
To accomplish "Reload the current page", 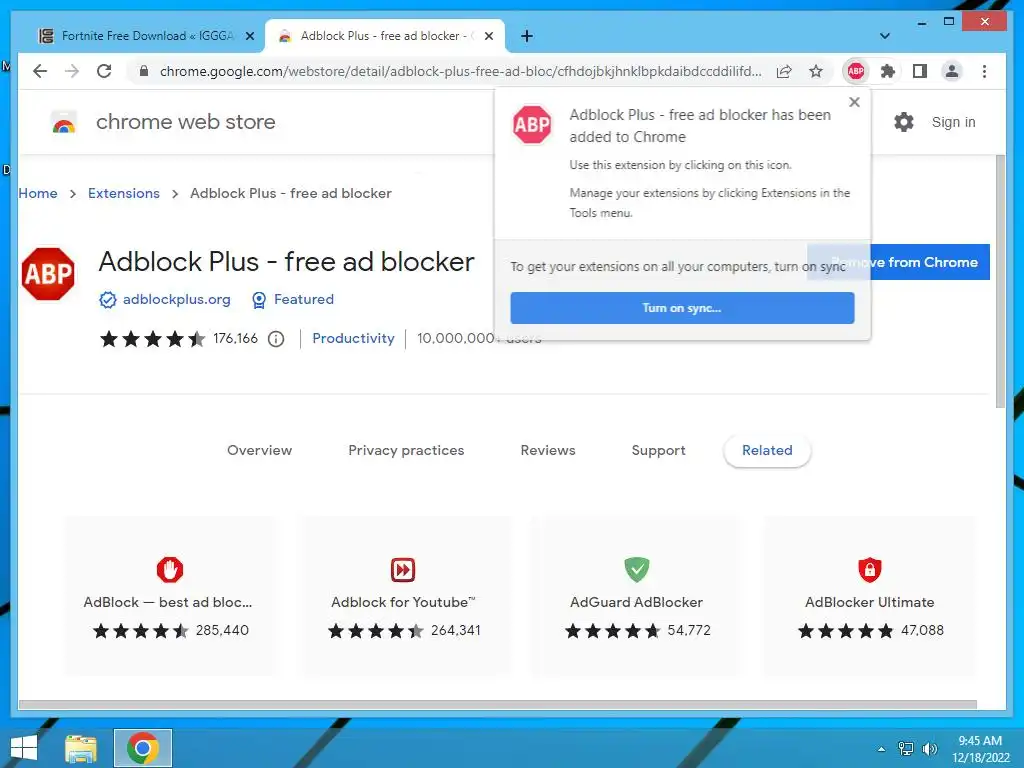I will [104, 71].
